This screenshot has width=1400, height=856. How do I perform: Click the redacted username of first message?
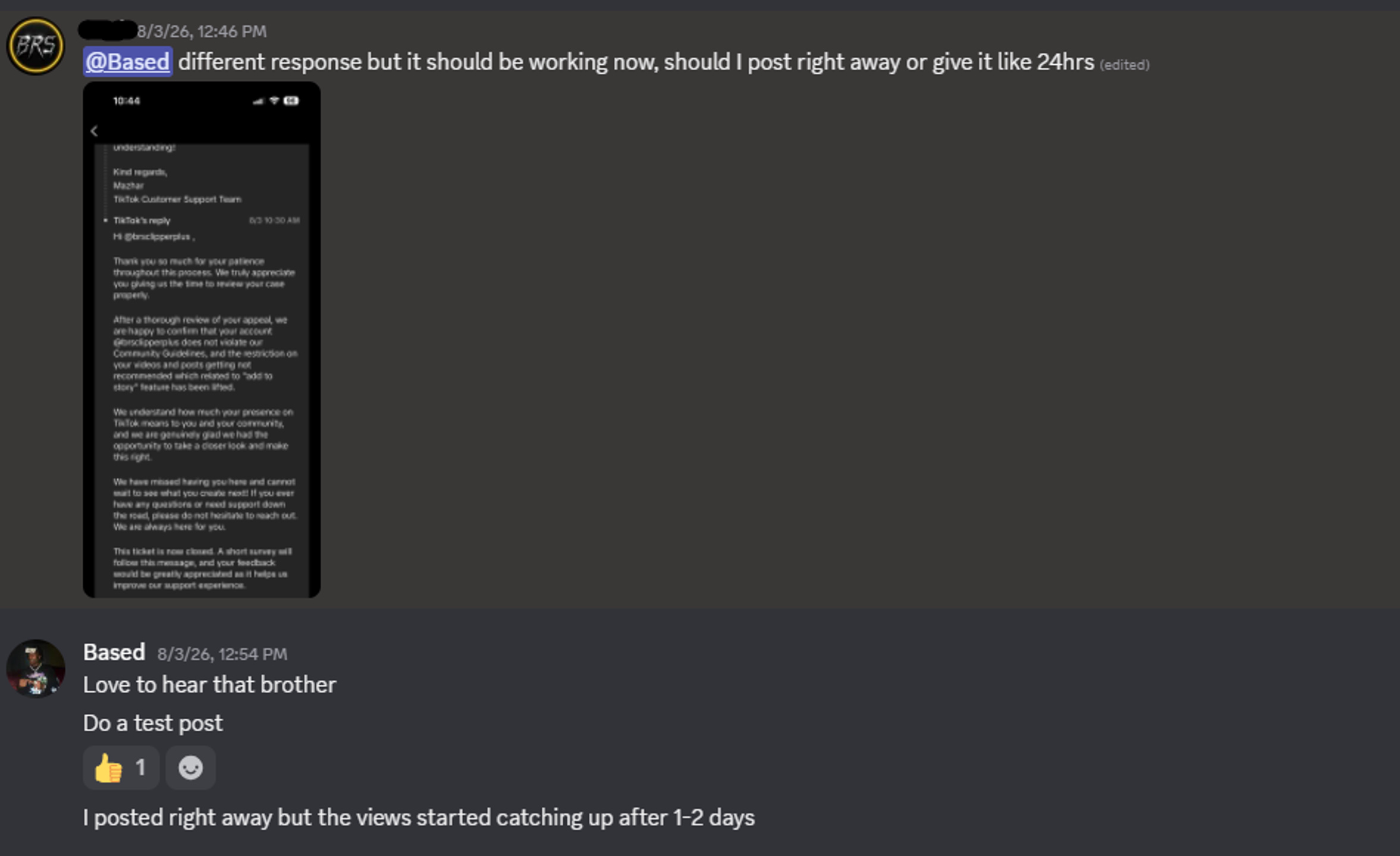pyautogui.click(x=108, y=30)
